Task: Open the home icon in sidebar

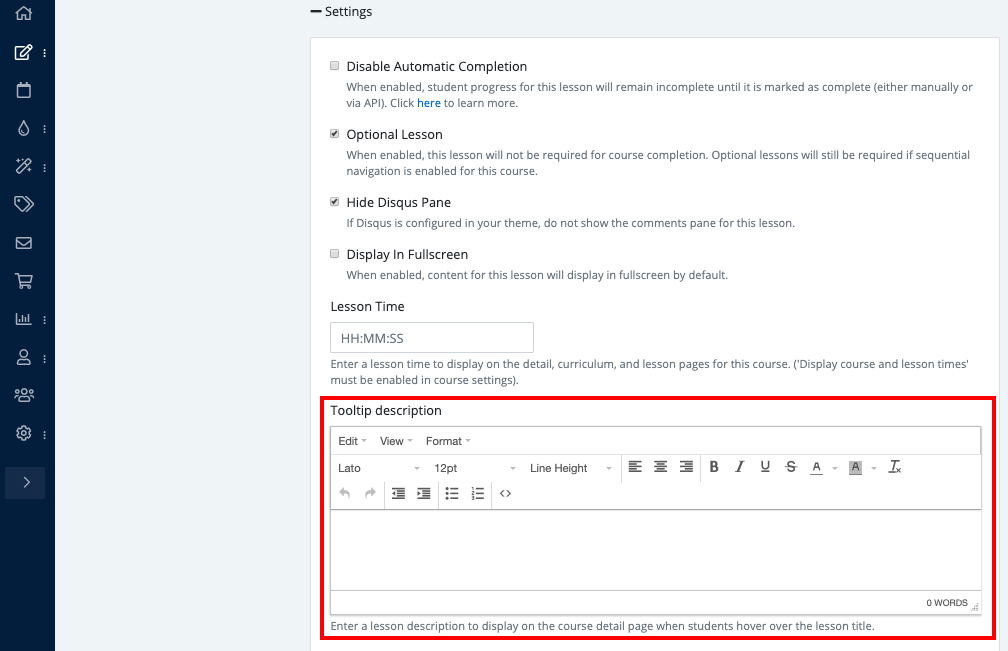Action: [24, 13]
